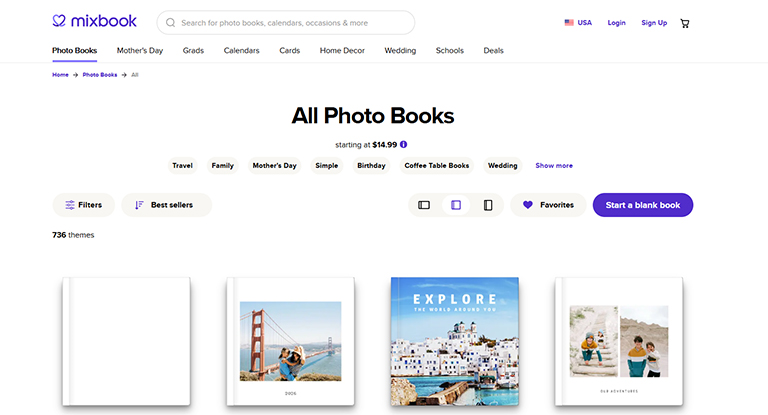Click the search magnifier icon

point(171,22)
